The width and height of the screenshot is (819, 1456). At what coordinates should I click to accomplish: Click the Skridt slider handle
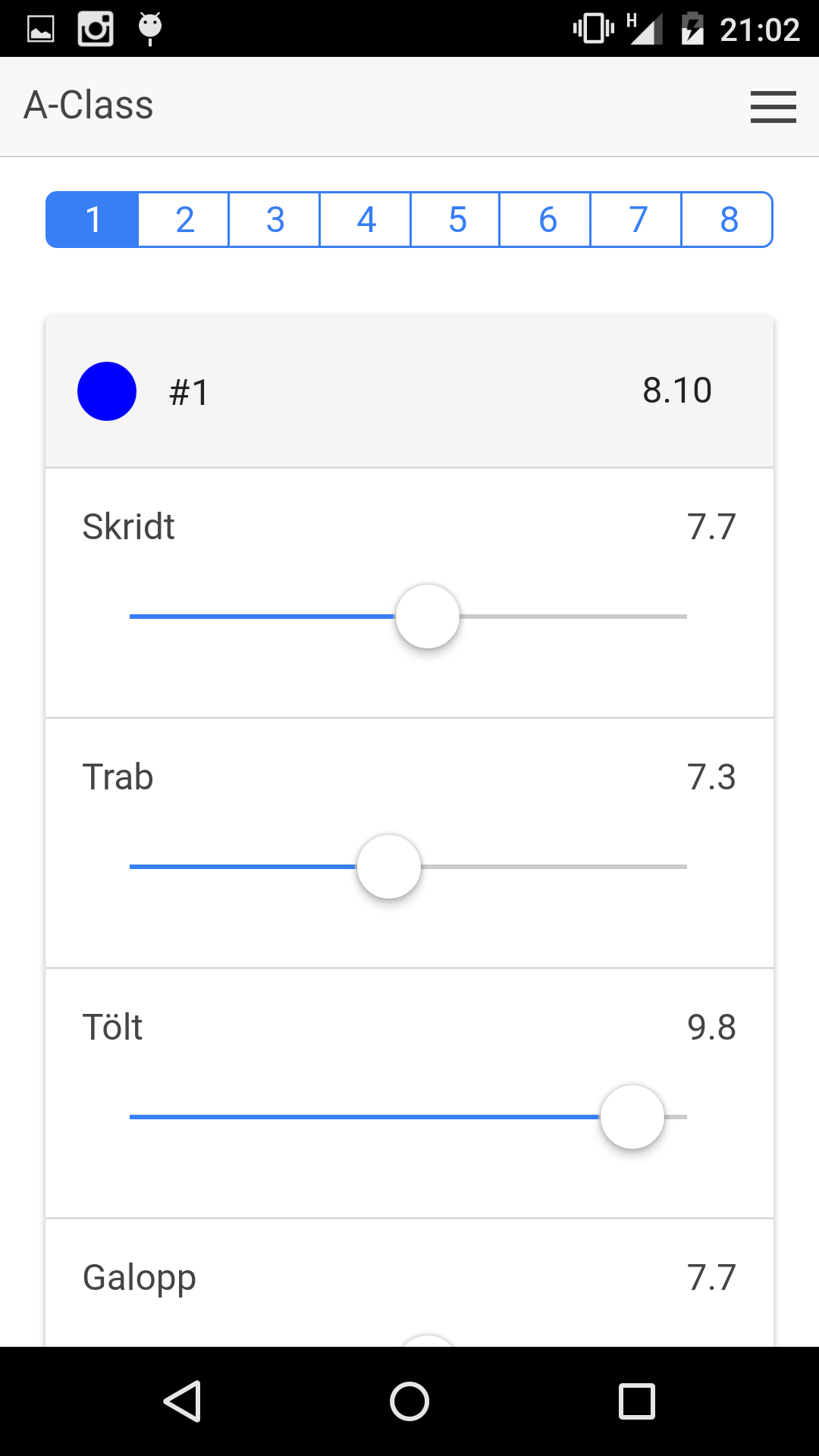click(428, 617)
